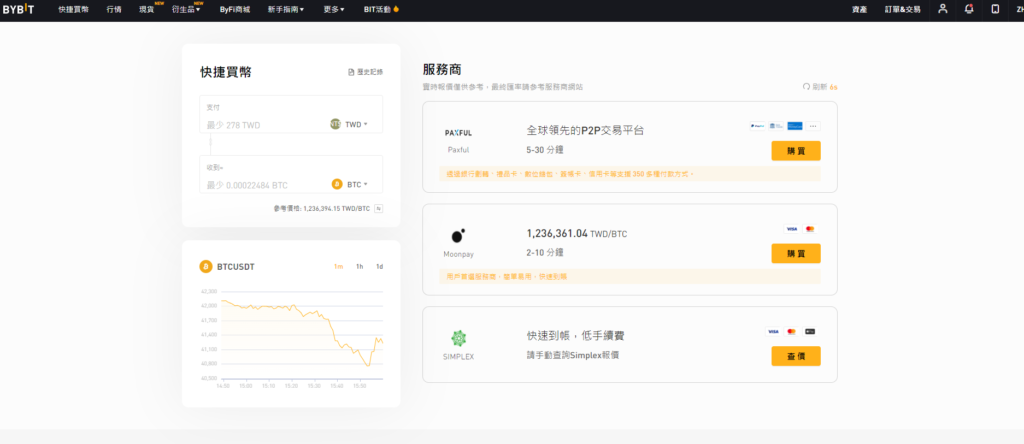Click Simplex's Apple Pay card icon
1024x444 pixels.
[810, 332]
